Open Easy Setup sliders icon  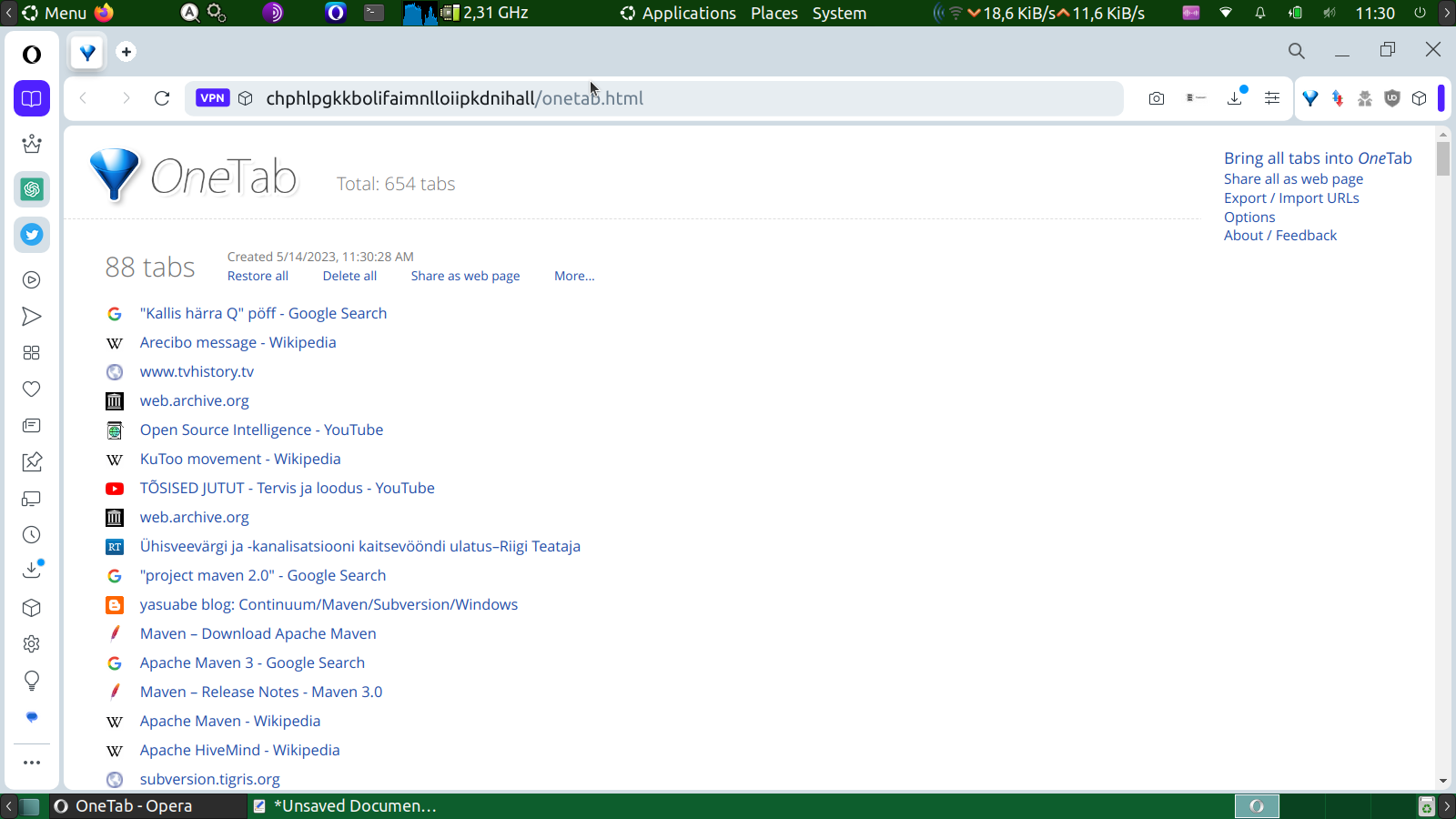click(1272, 98)
